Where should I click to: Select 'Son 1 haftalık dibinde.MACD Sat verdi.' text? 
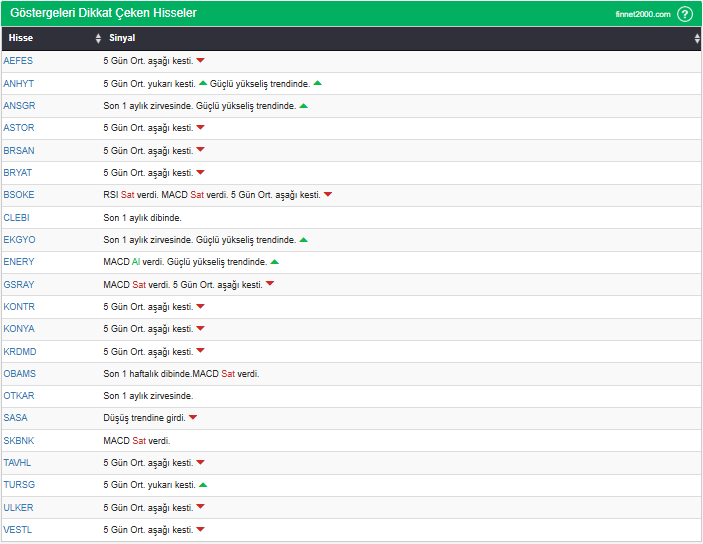pyautogui.click(x=181, y=374)
